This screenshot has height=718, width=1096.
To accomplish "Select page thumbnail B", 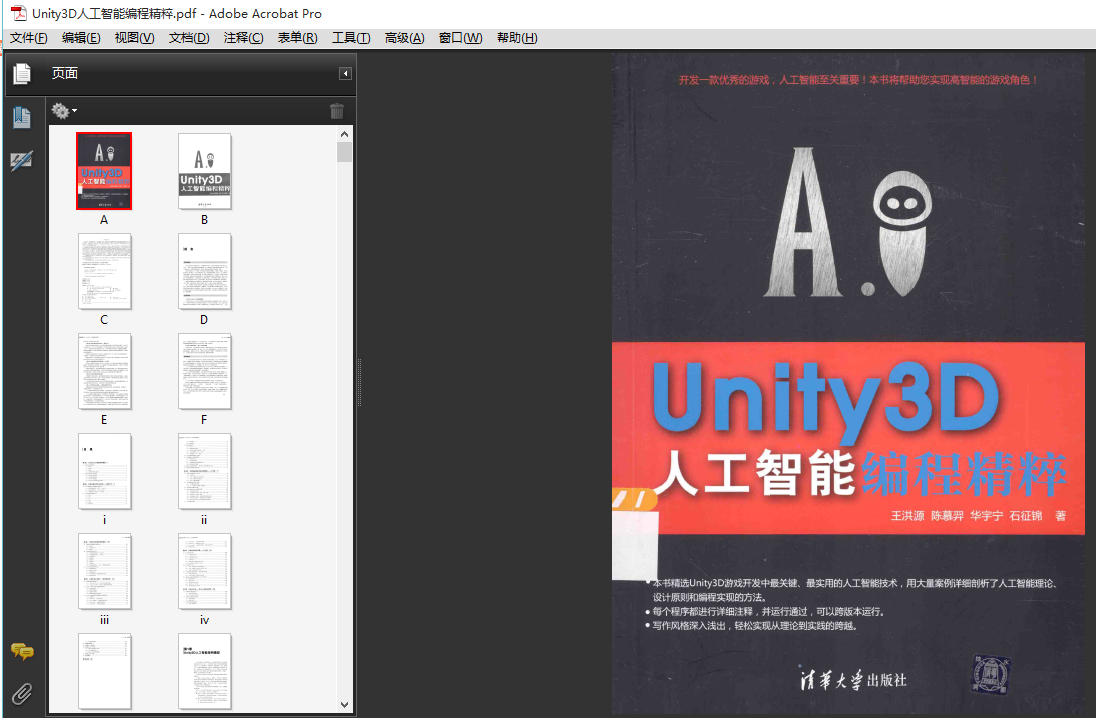I will coord(204,171).
